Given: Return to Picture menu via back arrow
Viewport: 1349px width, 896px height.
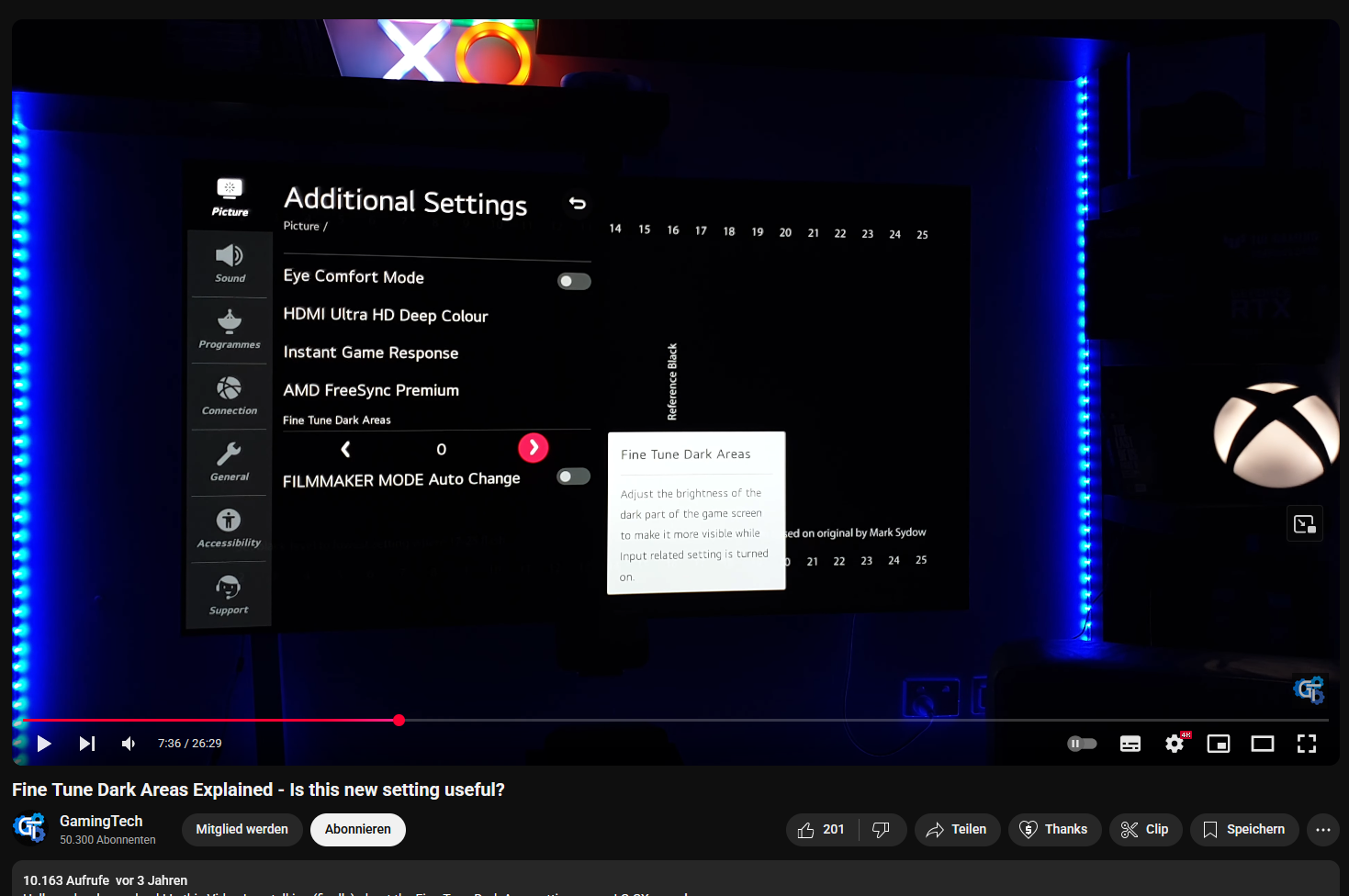Looking at the screenshot, I should click(x=576, y=203).
